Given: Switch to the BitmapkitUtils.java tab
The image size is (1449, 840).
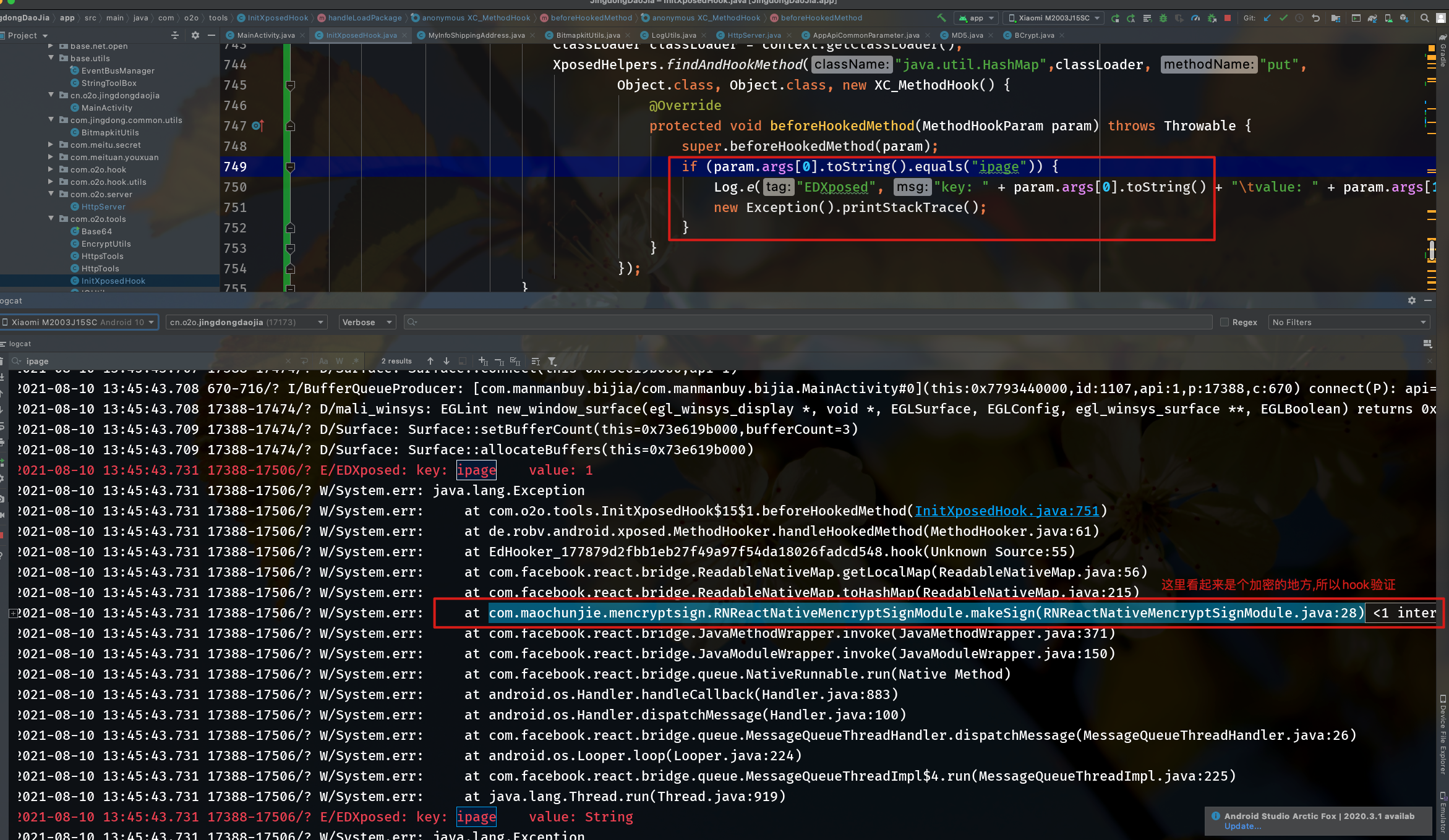Looking at the screenshot, I should coord(587,35).
